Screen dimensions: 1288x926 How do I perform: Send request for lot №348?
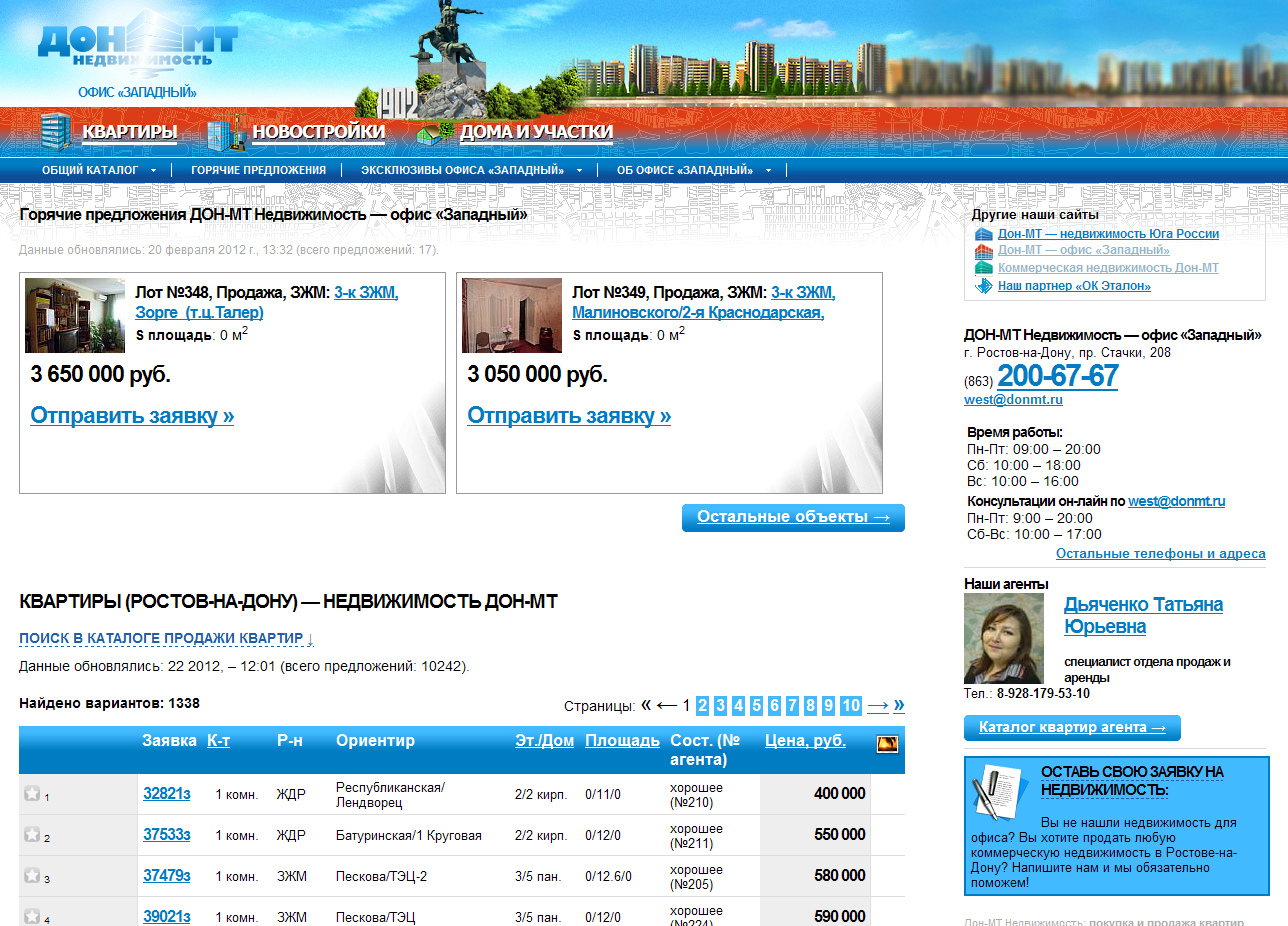(x=132, y=415)
